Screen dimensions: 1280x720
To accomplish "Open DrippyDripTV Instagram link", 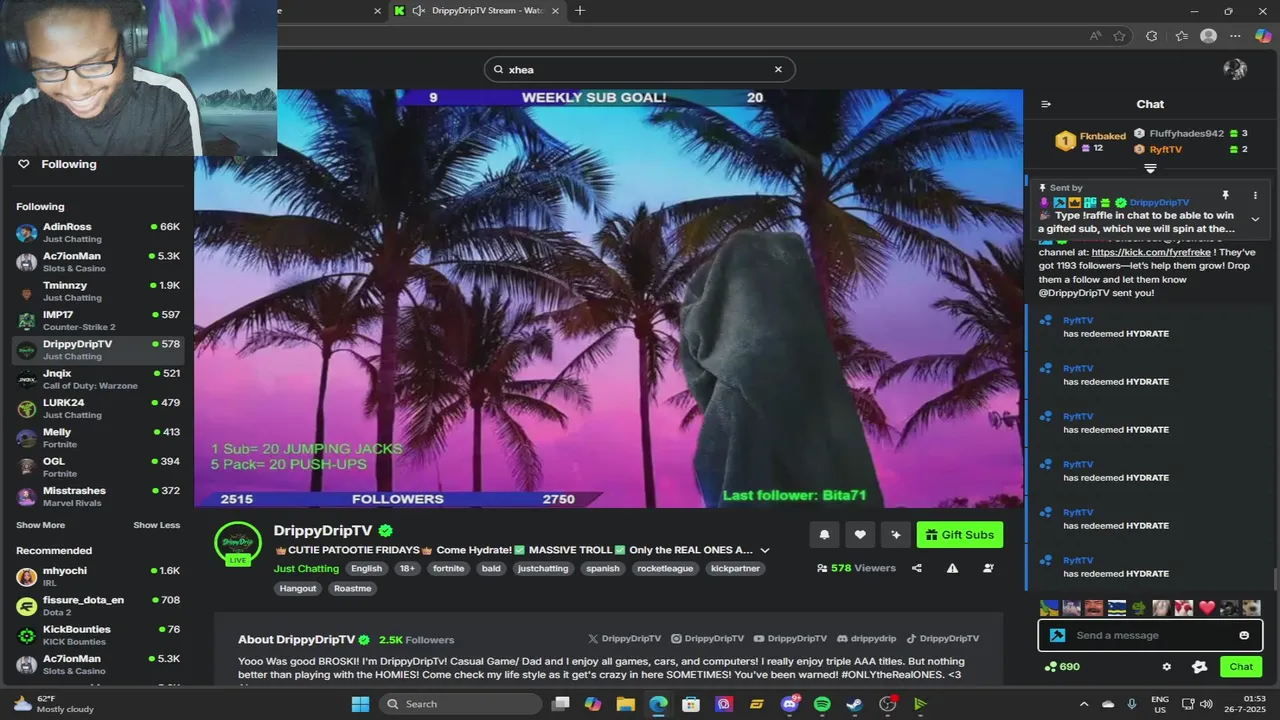I will pos(708,638).
